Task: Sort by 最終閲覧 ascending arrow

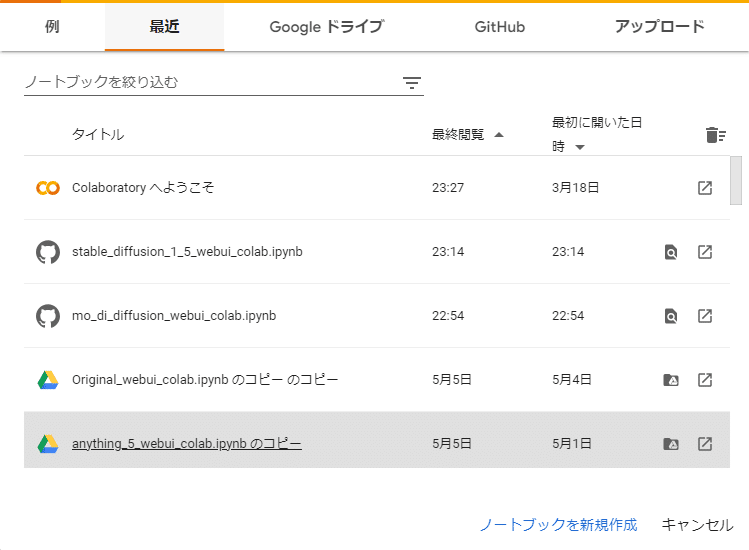Action: pyautogui.click(x=499, y=135)
